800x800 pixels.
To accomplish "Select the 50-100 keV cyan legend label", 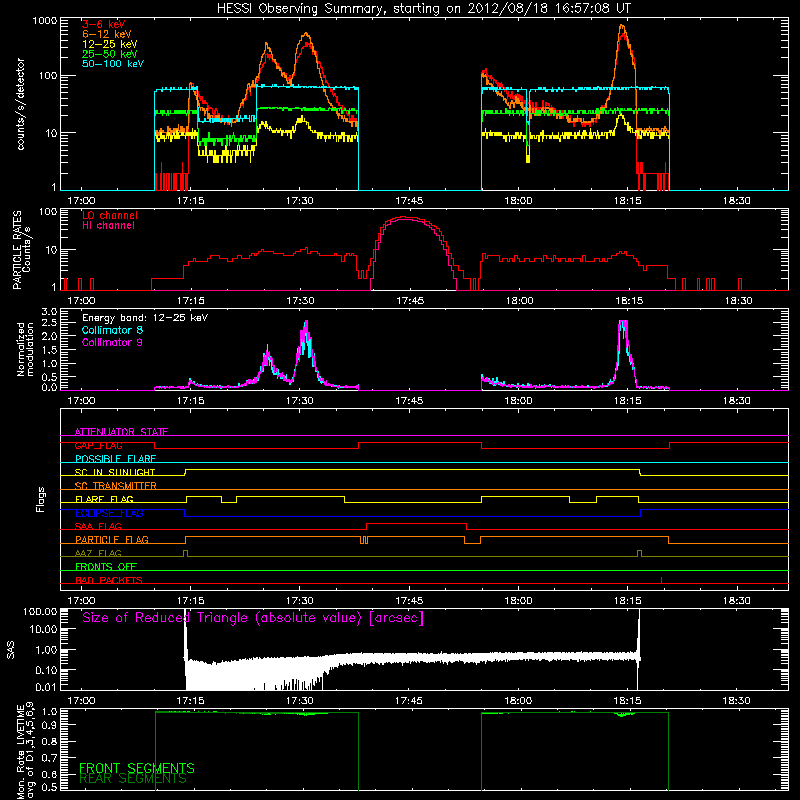I will (113, 64).
